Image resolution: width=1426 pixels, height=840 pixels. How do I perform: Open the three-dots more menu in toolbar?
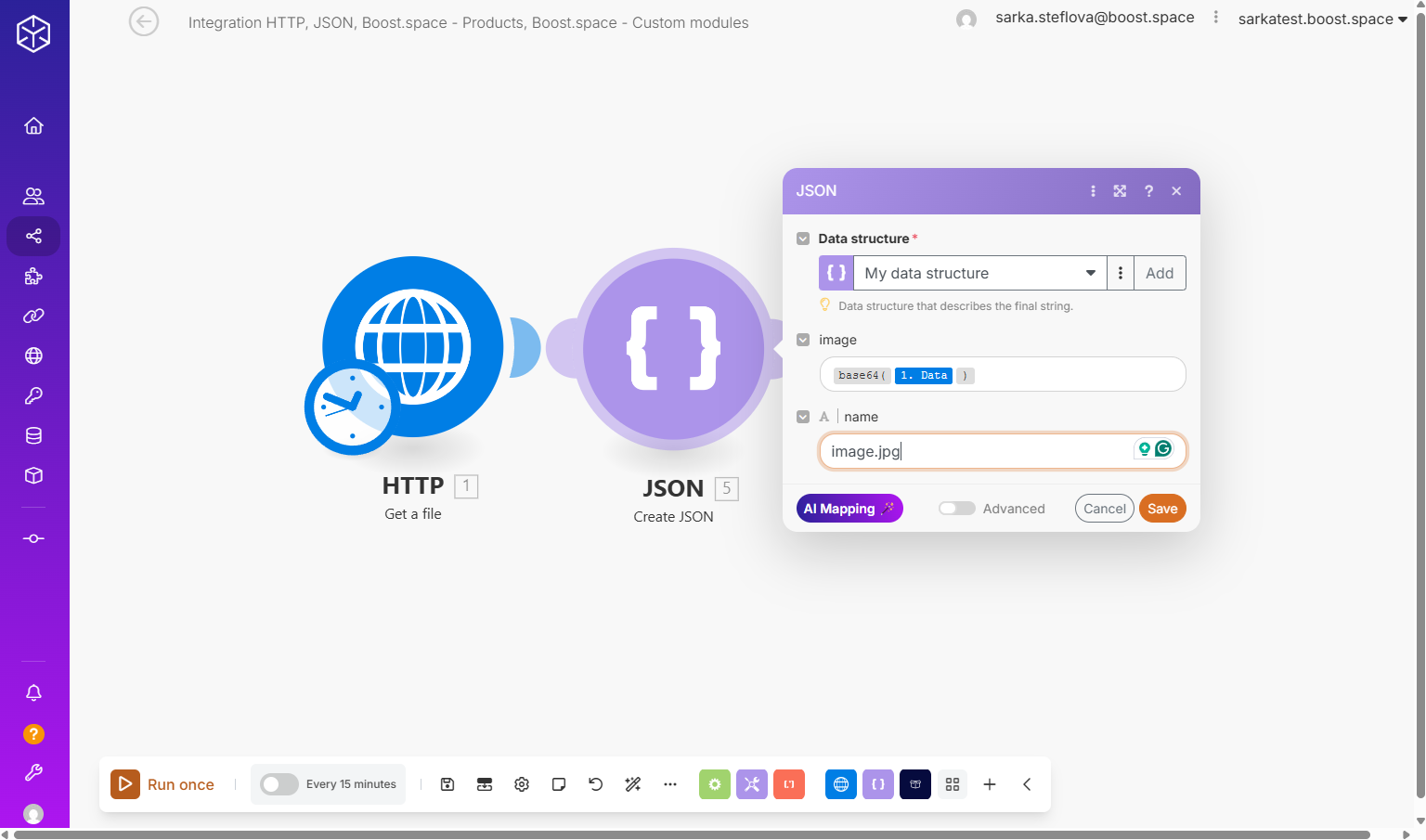pyautogui.click(x=670, y=784)
